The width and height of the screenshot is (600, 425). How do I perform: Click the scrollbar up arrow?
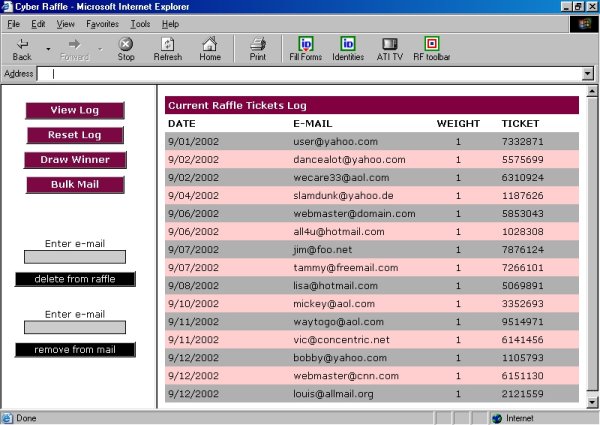pos(592,91)
